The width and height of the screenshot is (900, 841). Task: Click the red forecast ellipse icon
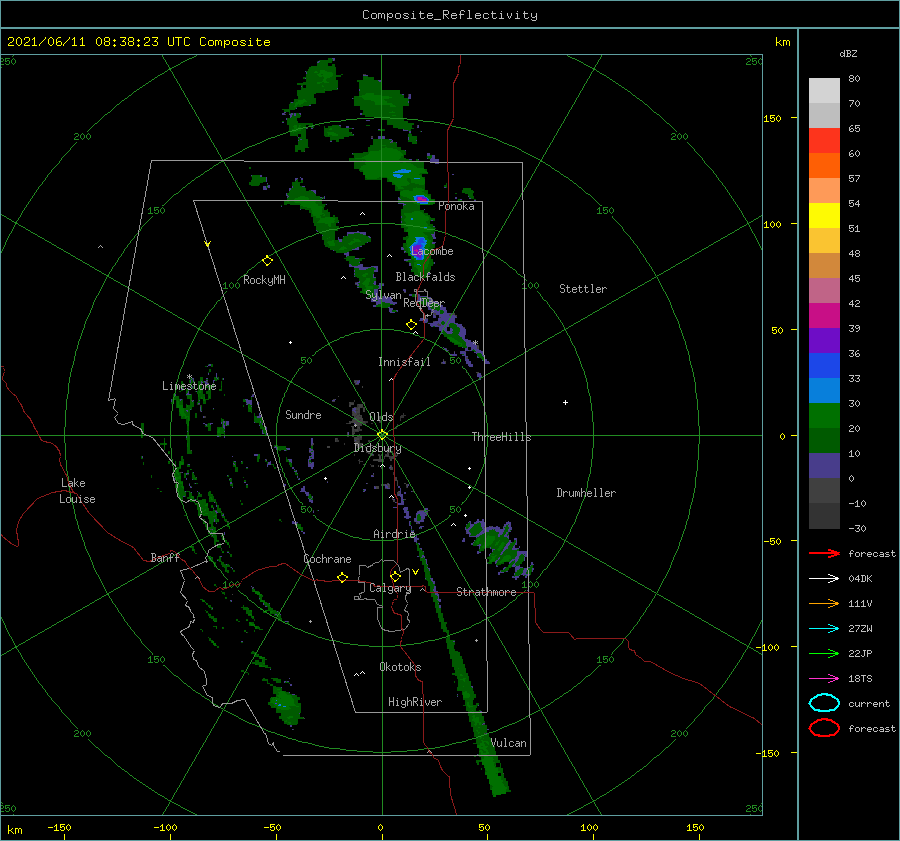(x=824, y=728)
